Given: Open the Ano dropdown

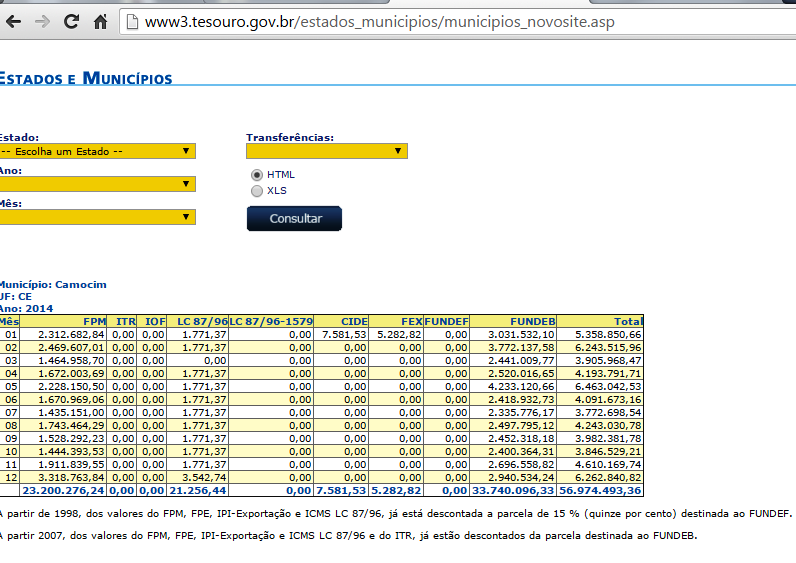Looking at the screenshot, I should (97, 184).
